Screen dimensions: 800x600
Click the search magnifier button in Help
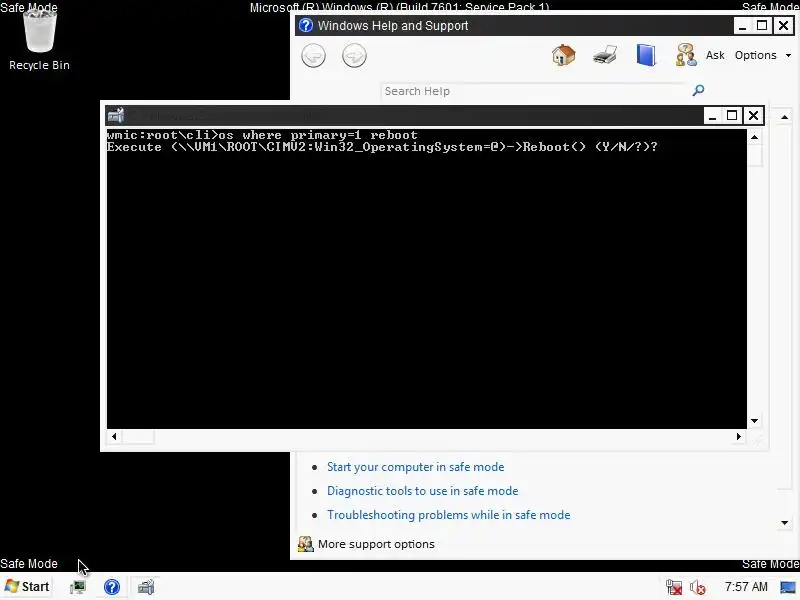tap(698, 90)
